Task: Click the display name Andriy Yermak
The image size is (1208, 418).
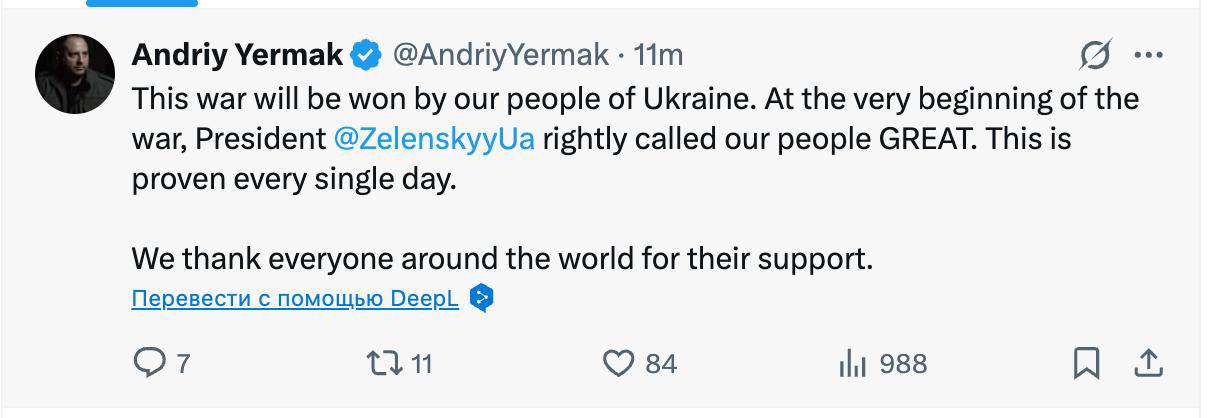Action: pos(237,55)
